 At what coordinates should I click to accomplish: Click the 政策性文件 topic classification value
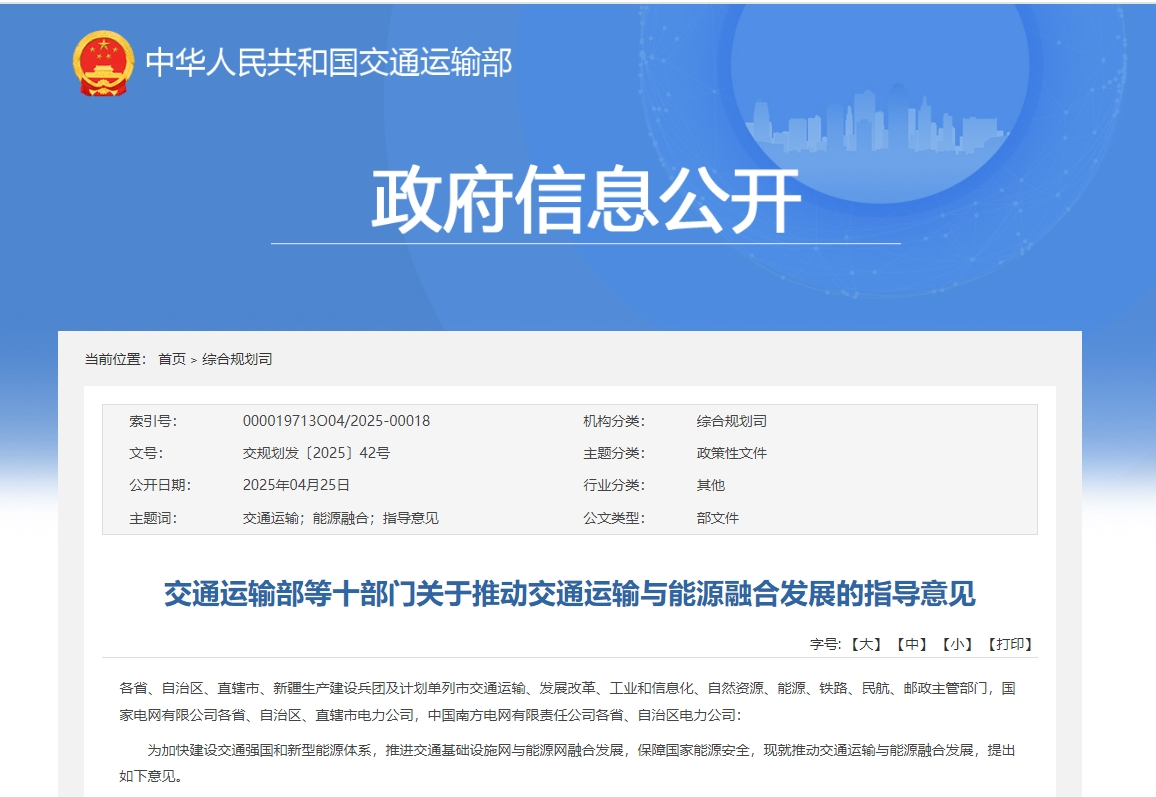pos(731,453)
